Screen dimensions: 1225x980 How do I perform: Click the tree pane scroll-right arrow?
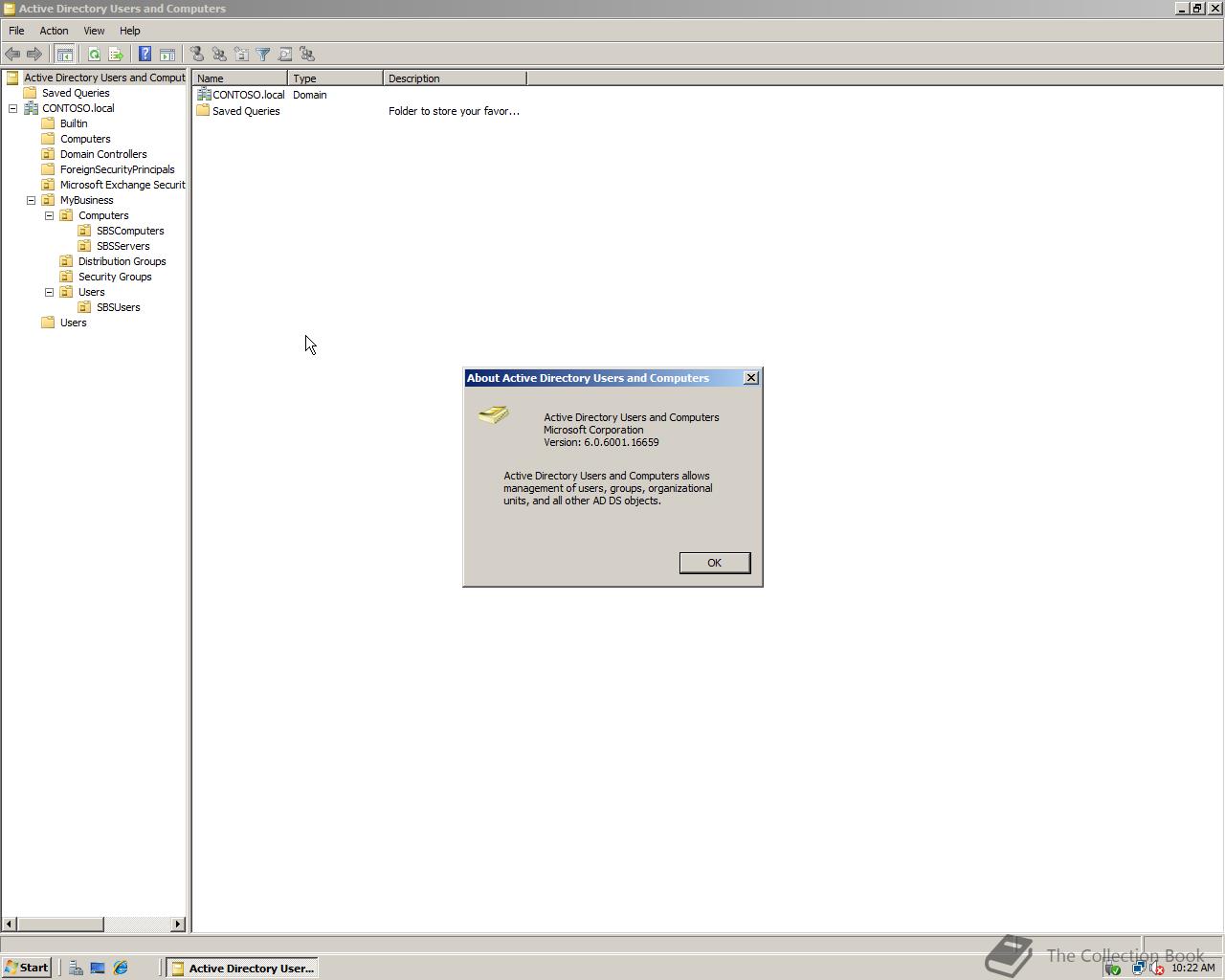[x=178, y=924]
